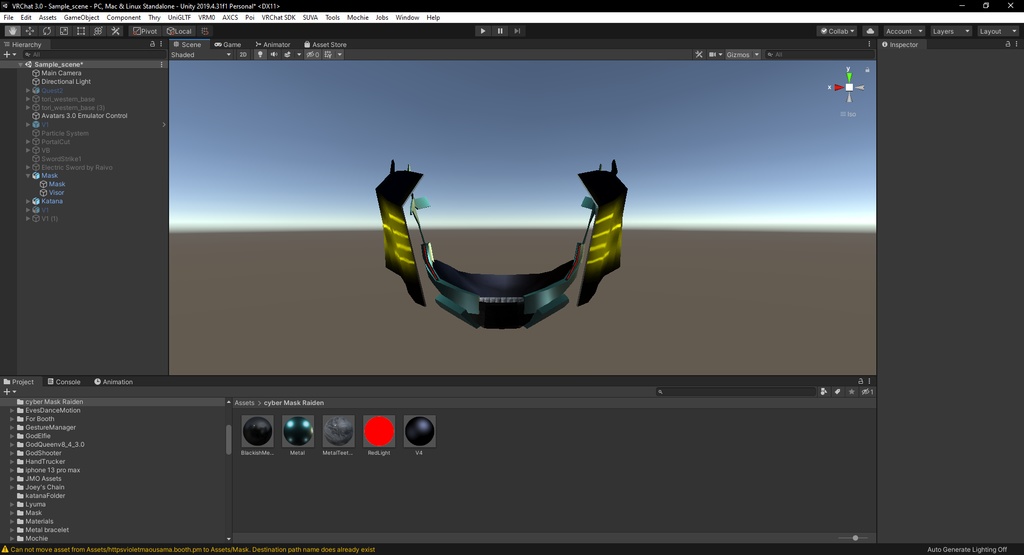Click the Project search field
Screen dimensions: 1024x555
736,392
